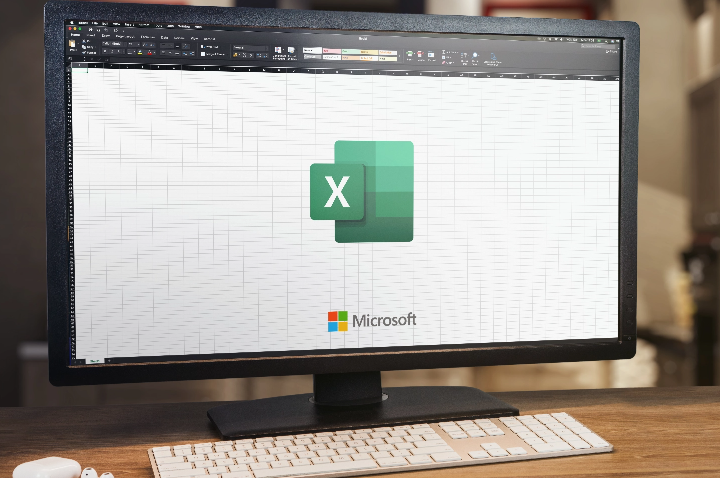720x478 pixels.
Task: Switch to the Home ribbon tab
Action: pos(75,34)
